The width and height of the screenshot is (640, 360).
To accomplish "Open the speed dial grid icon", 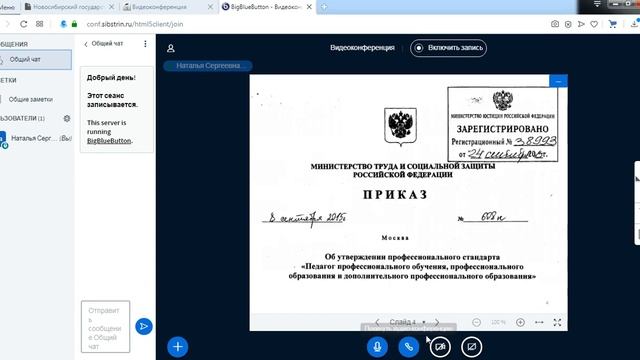I will 39,24.
